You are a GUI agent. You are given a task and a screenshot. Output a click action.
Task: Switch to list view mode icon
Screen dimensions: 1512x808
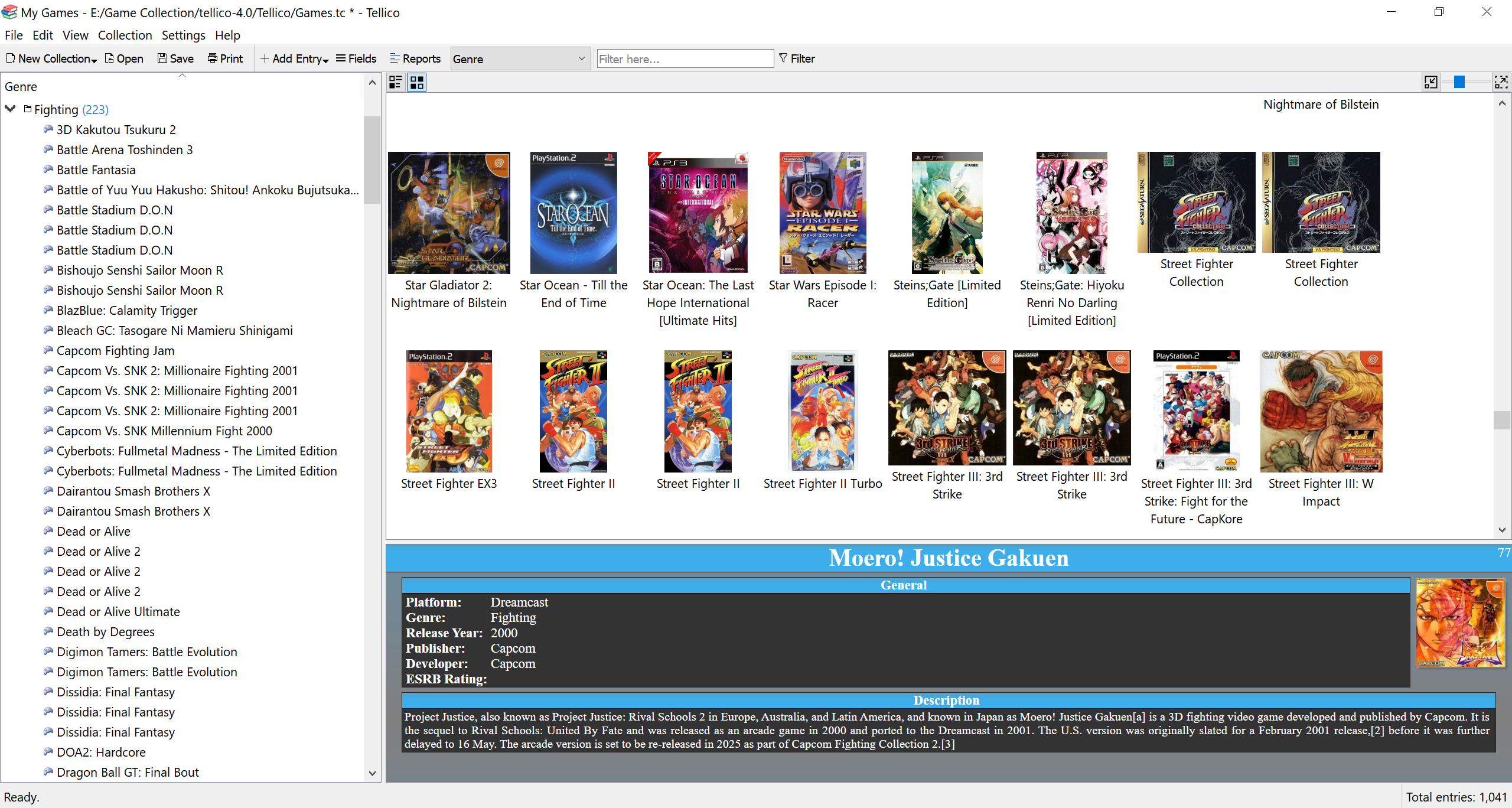pos(396,82)
